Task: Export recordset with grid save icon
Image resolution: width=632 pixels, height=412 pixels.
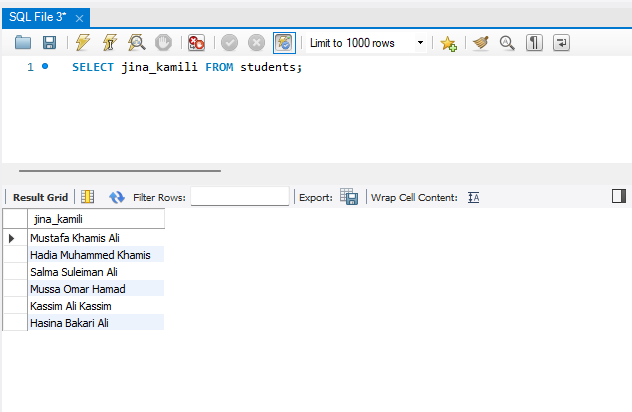Action: [349, 197]
